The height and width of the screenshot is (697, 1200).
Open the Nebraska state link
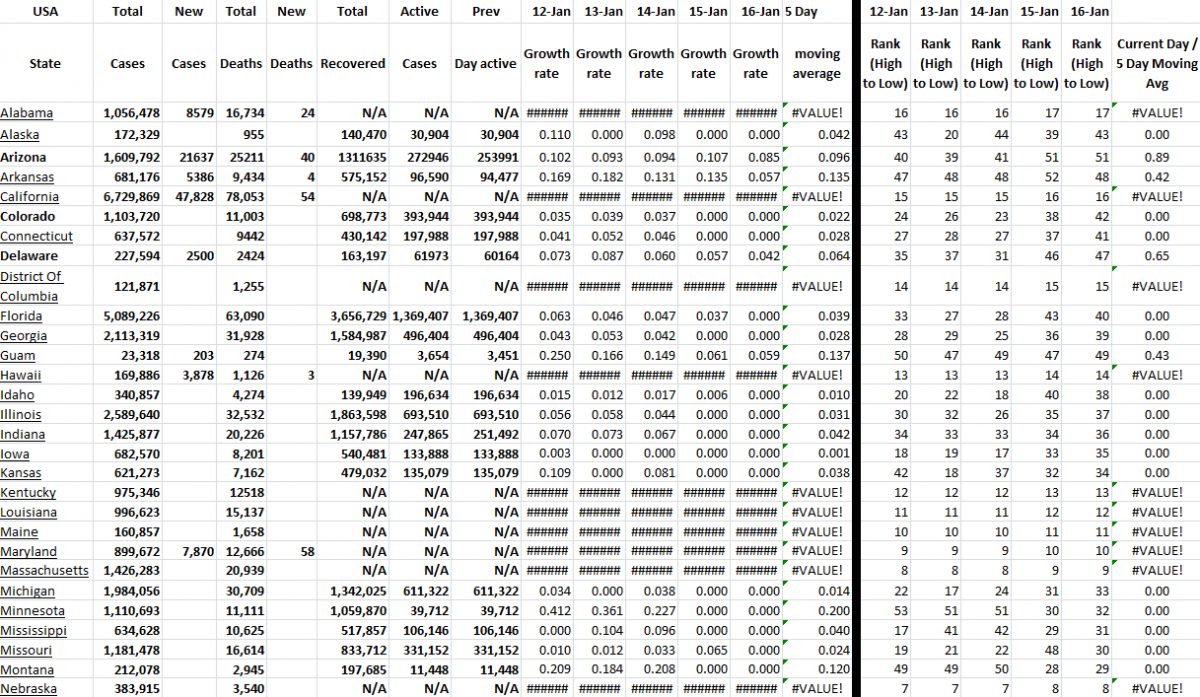[x=28, y=689]
